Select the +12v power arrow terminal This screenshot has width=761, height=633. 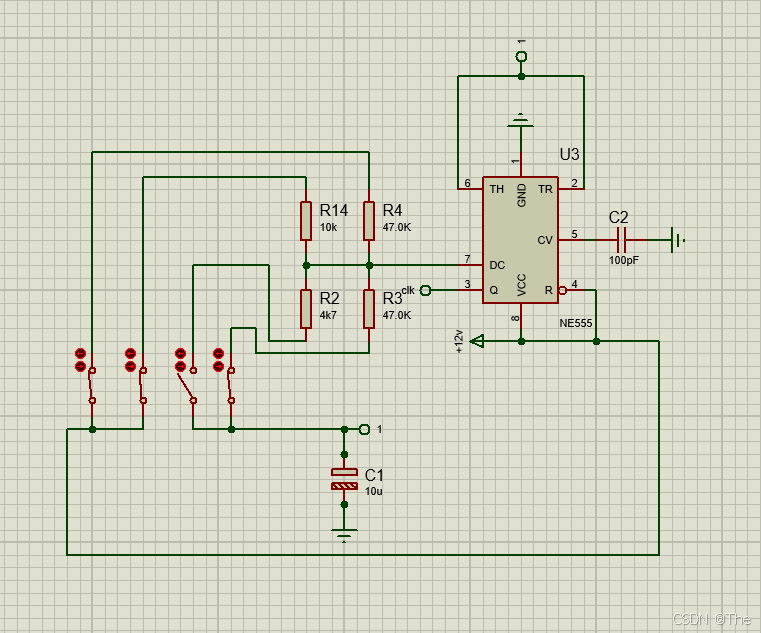[x=478, y=342]
